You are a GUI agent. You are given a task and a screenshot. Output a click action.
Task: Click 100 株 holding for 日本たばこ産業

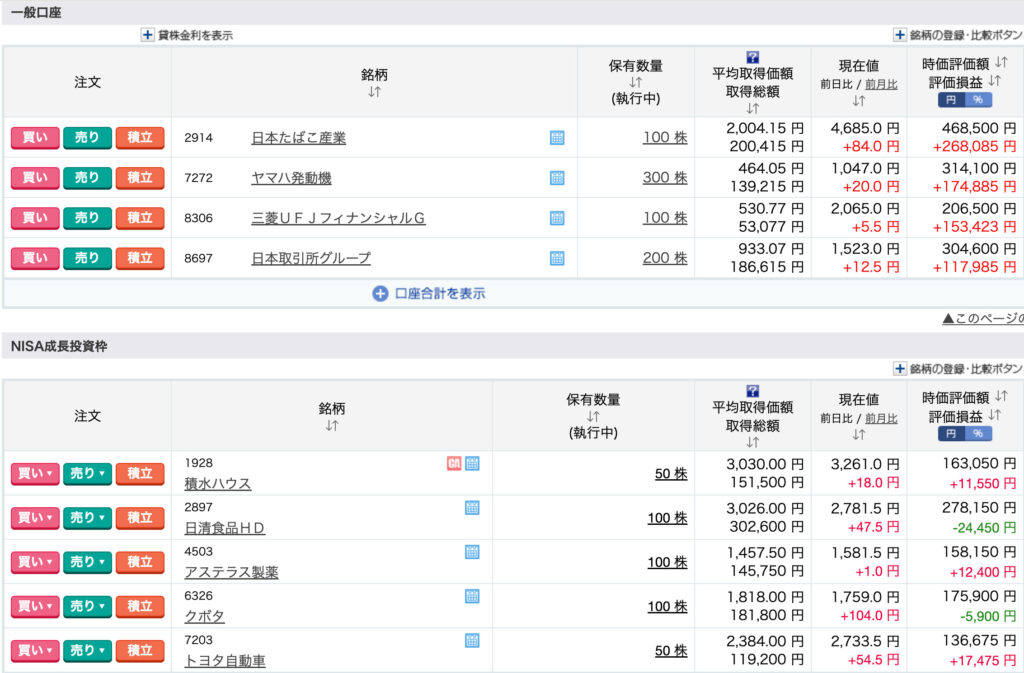665,137
